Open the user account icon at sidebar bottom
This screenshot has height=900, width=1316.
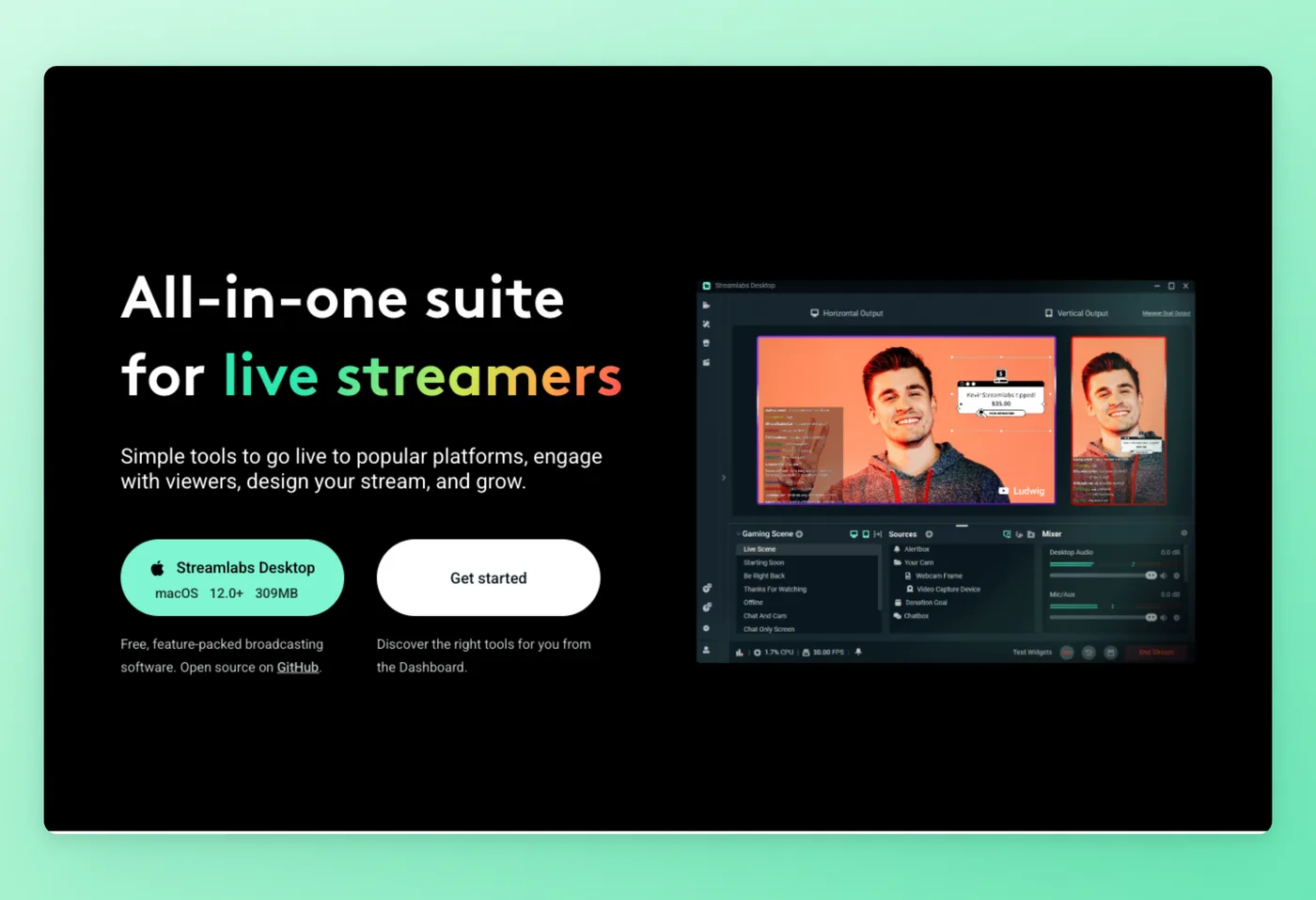(706, 650)
